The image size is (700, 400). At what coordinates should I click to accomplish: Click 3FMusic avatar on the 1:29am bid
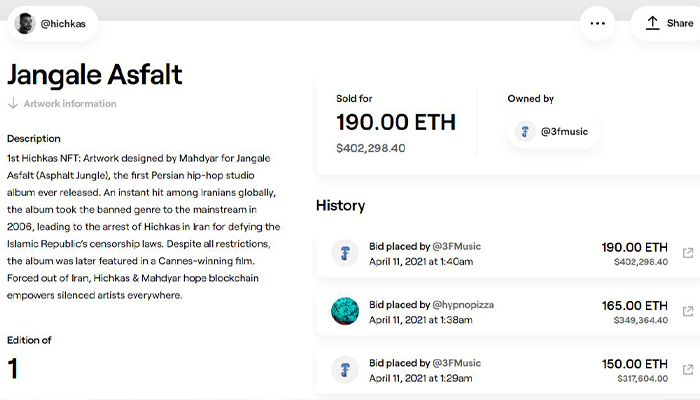(345, 370)
